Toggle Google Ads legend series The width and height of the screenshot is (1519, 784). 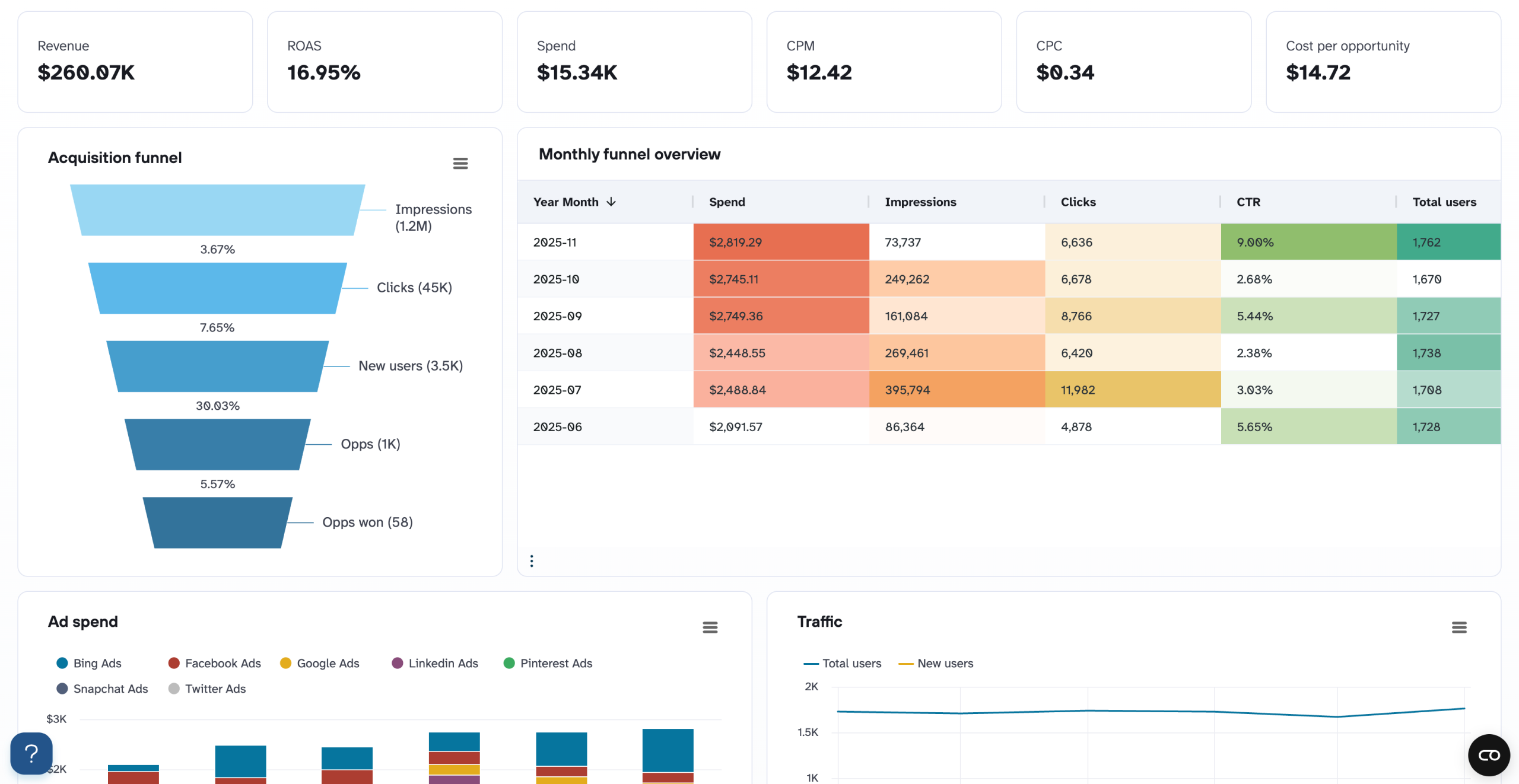click(x=320, y=663)
